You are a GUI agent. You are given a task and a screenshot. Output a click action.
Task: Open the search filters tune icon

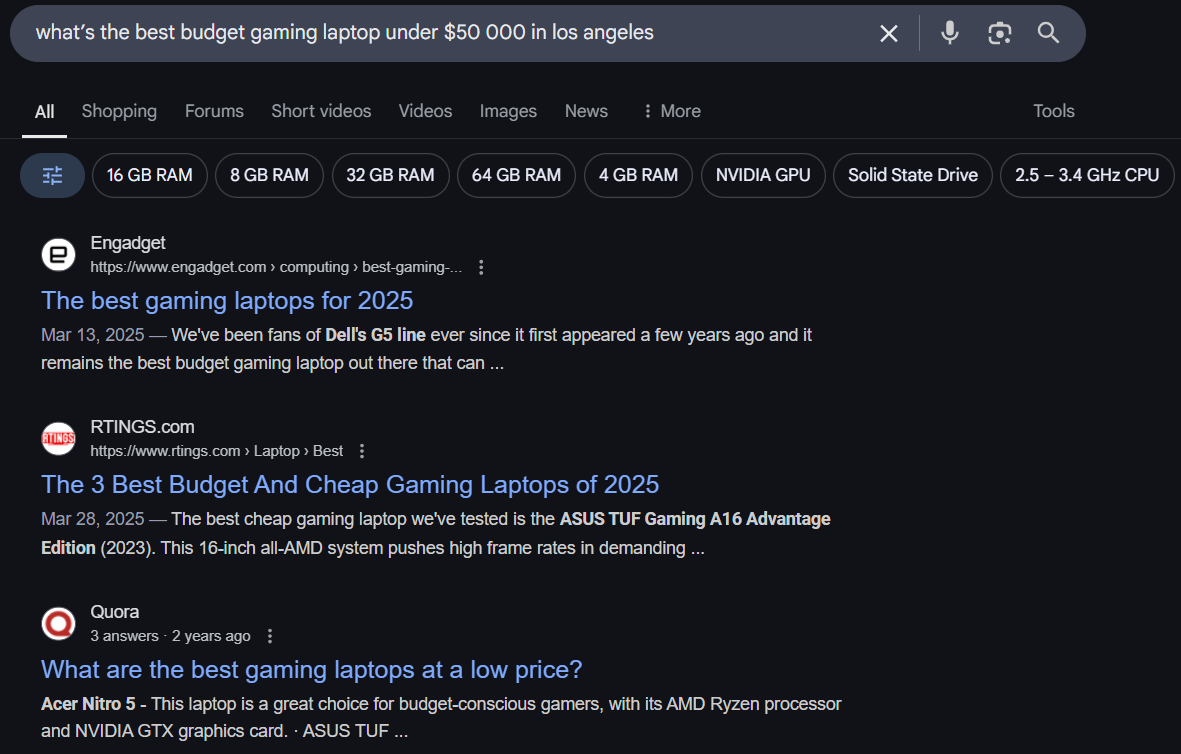coord(52,175)
